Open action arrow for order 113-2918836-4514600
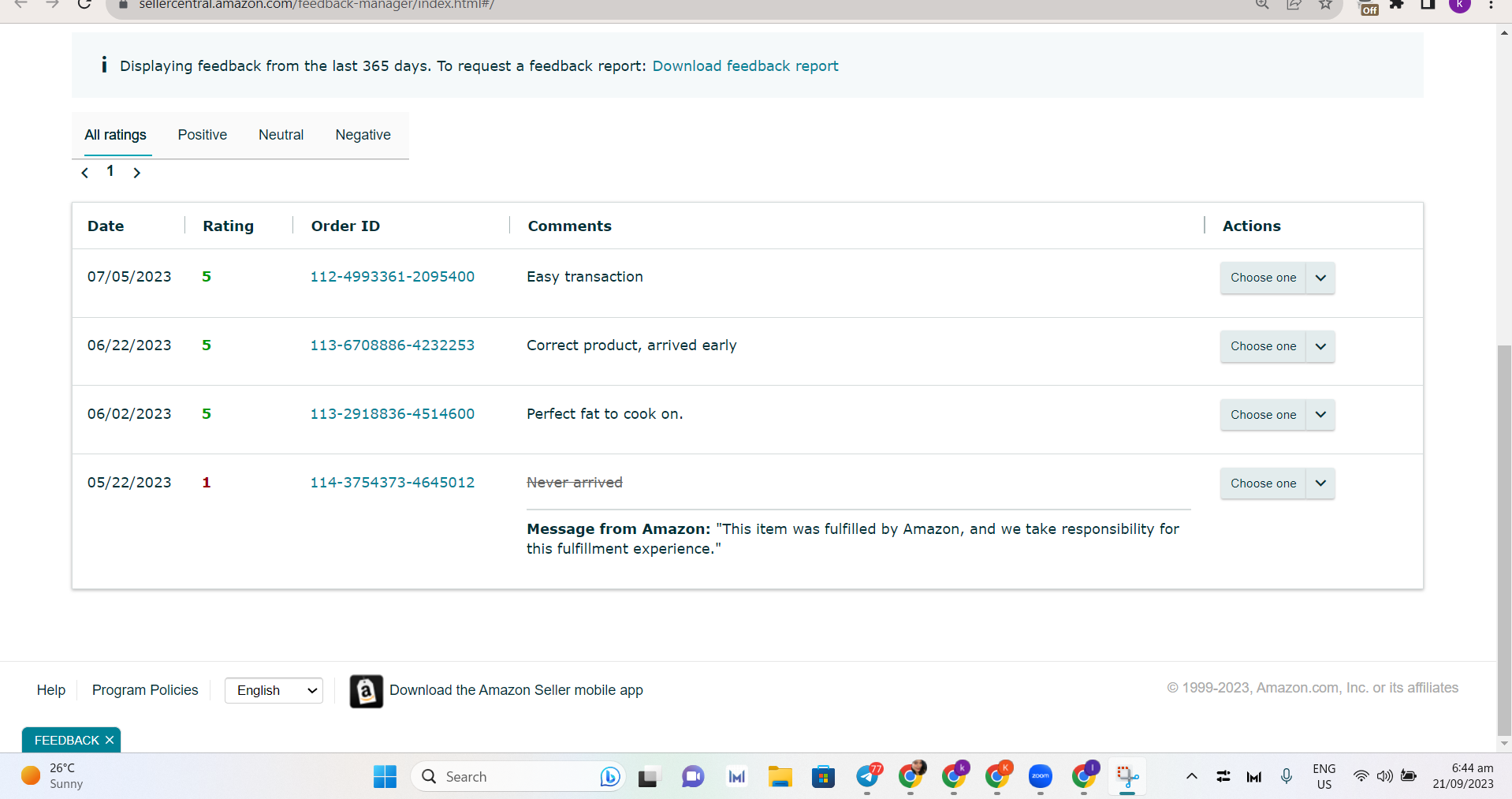Image resolution: width=1512 pixels, height=799 pixels. 1320,415
